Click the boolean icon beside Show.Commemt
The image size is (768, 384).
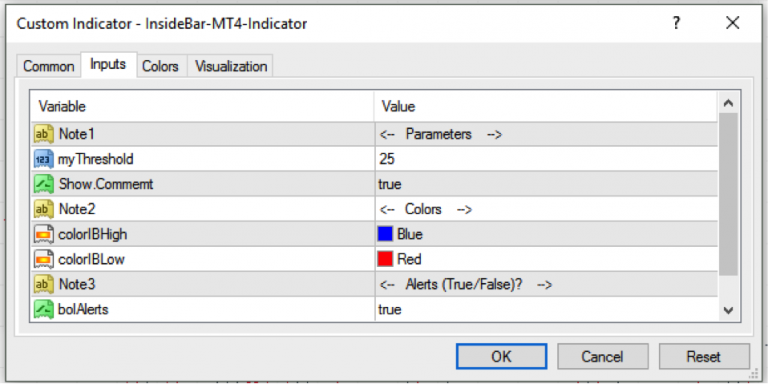44,184
